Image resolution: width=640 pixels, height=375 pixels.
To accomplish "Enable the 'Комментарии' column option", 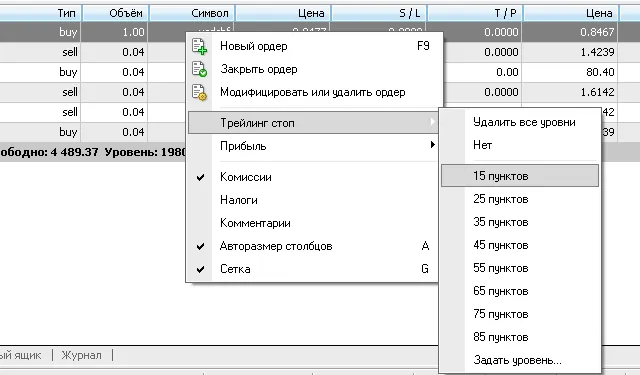I will (314, 223).
